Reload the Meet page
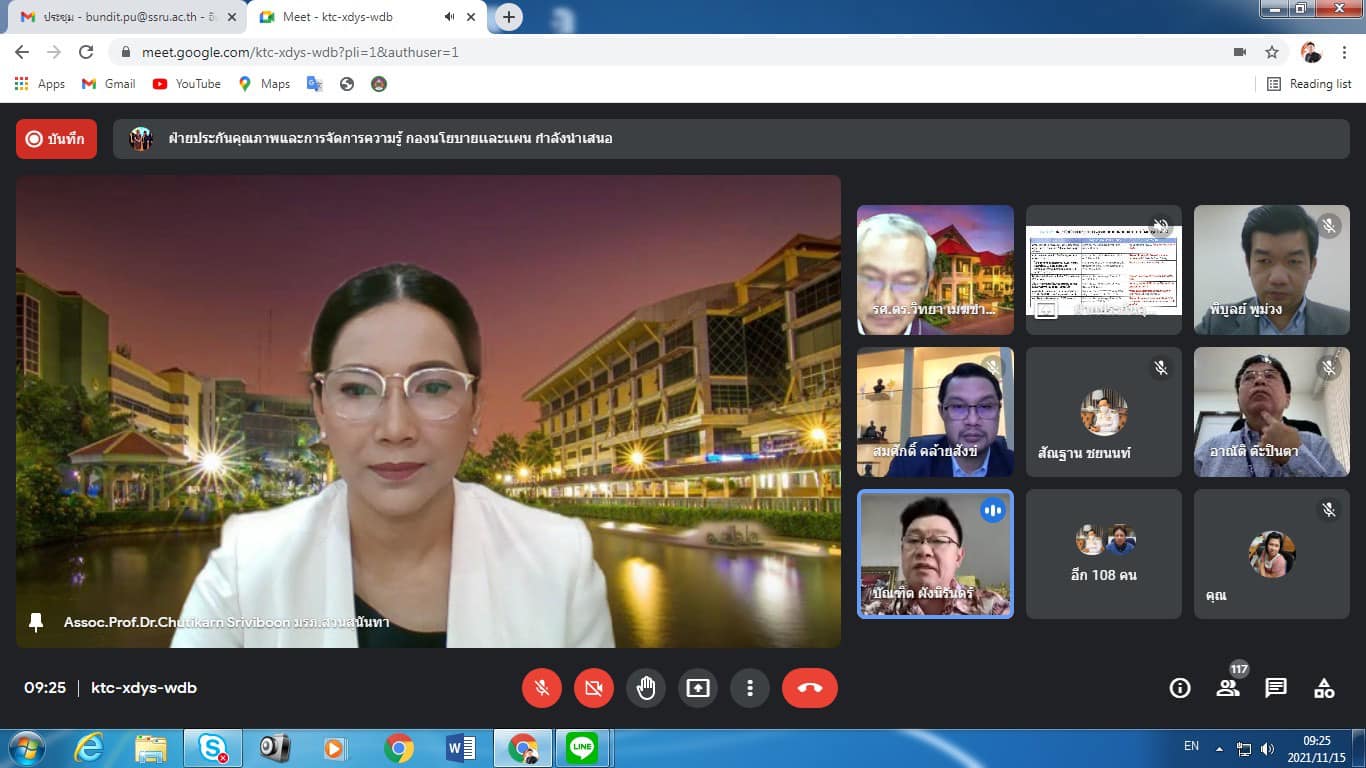The height and width of the screenshot is (768, 1366). point(86,52)
